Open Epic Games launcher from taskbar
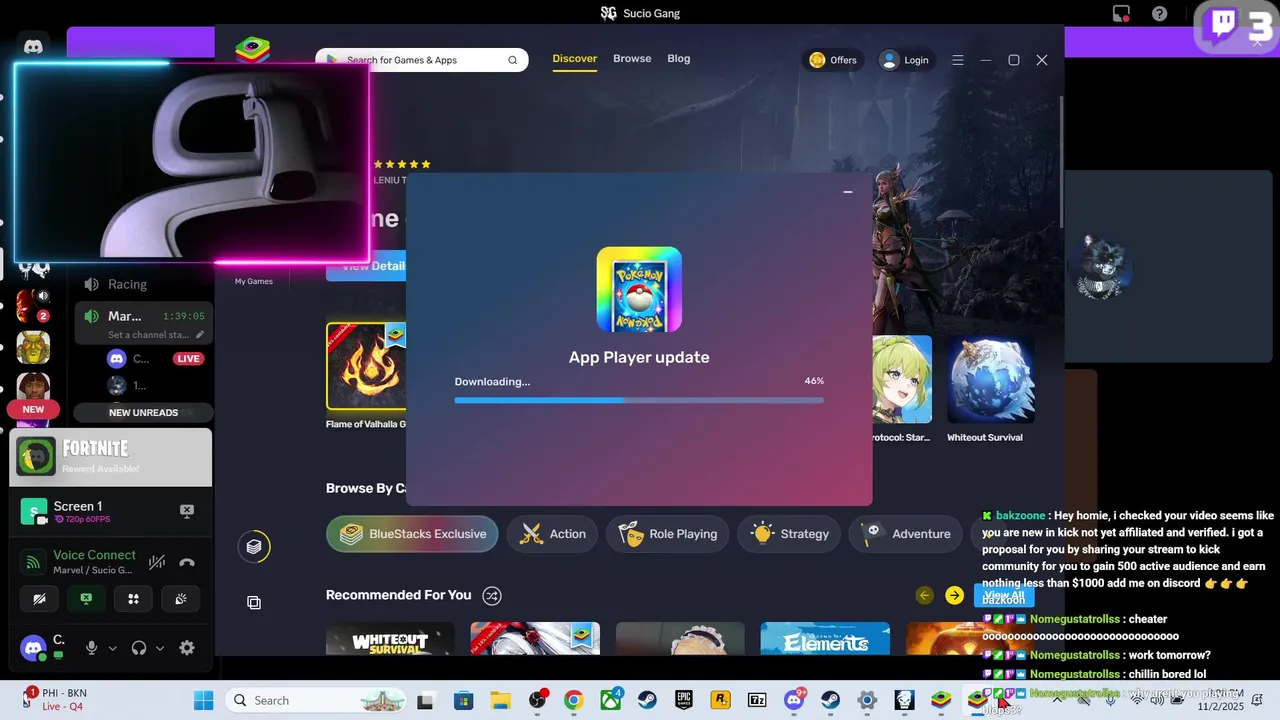 click(684, 700)
